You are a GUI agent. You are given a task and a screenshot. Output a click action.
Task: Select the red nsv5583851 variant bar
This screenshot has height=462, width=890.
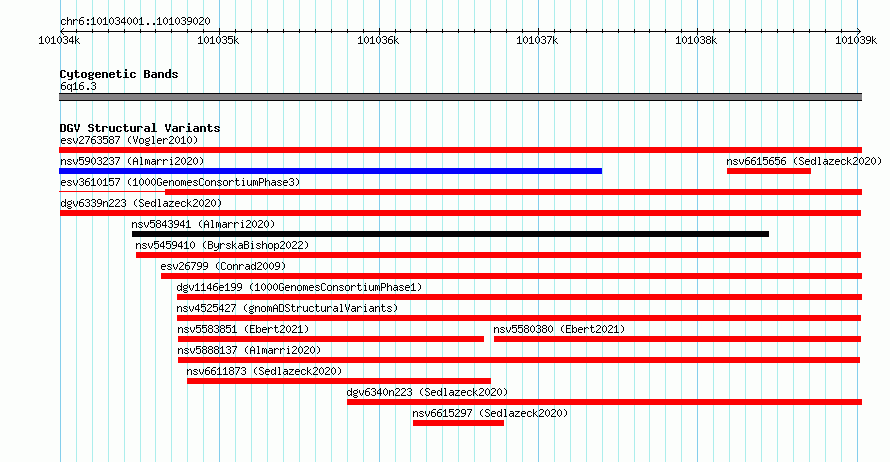[331, 339]
